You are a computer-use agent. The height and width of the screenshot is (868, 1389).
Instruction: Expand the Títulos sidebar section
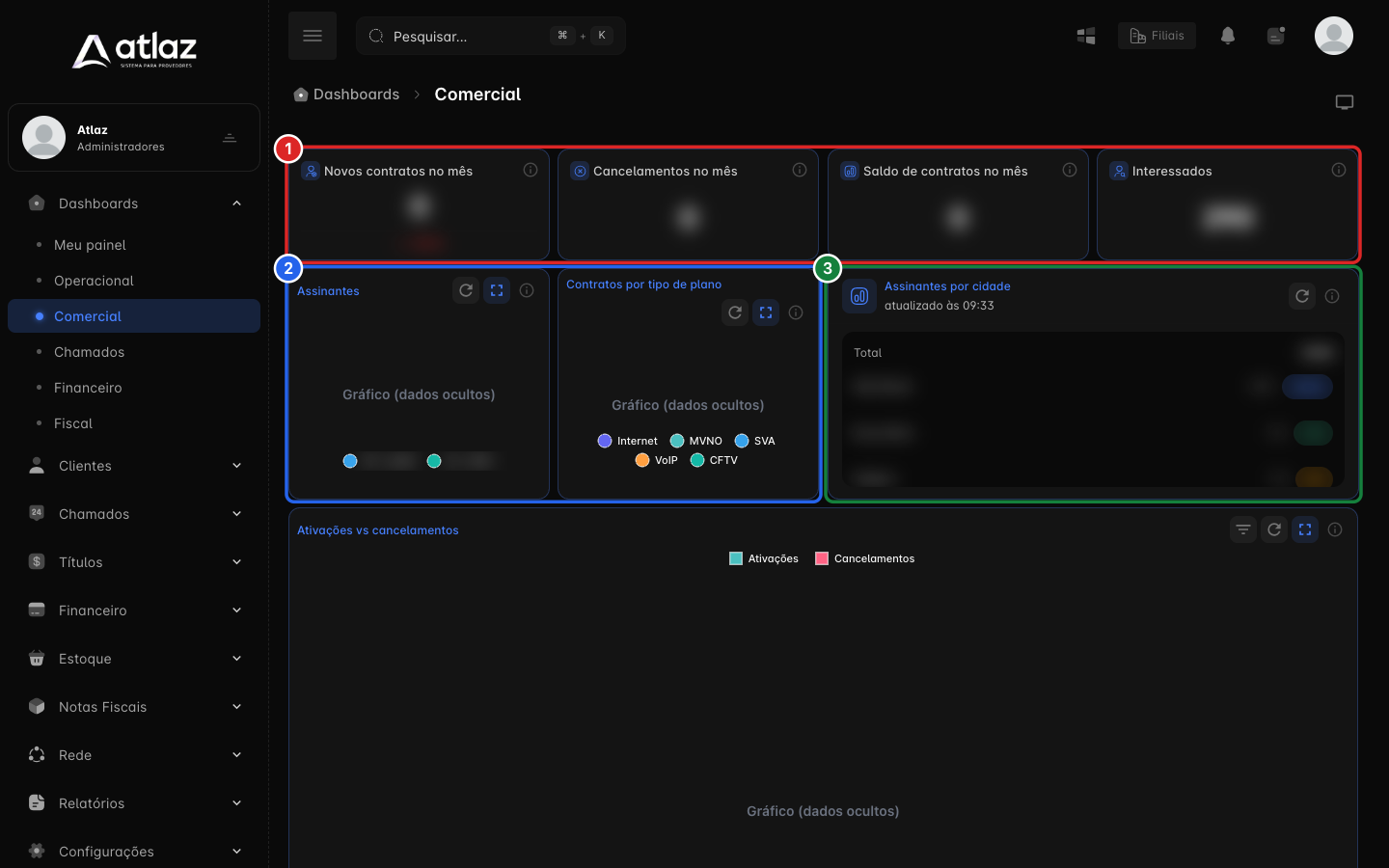pos(134,562)
